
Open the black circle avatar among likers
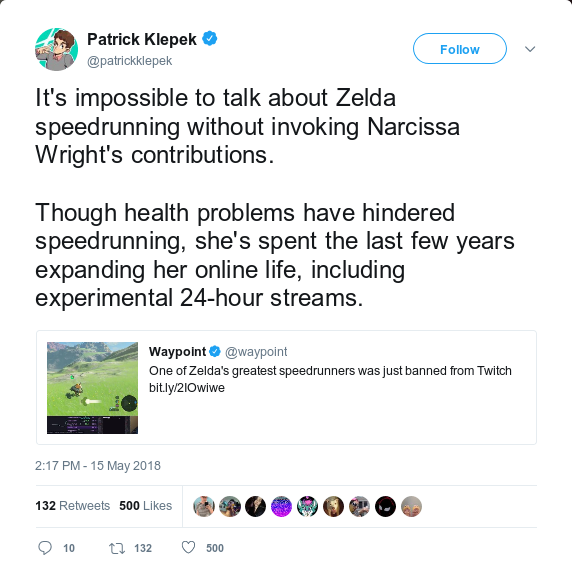[x=385, y=506]
